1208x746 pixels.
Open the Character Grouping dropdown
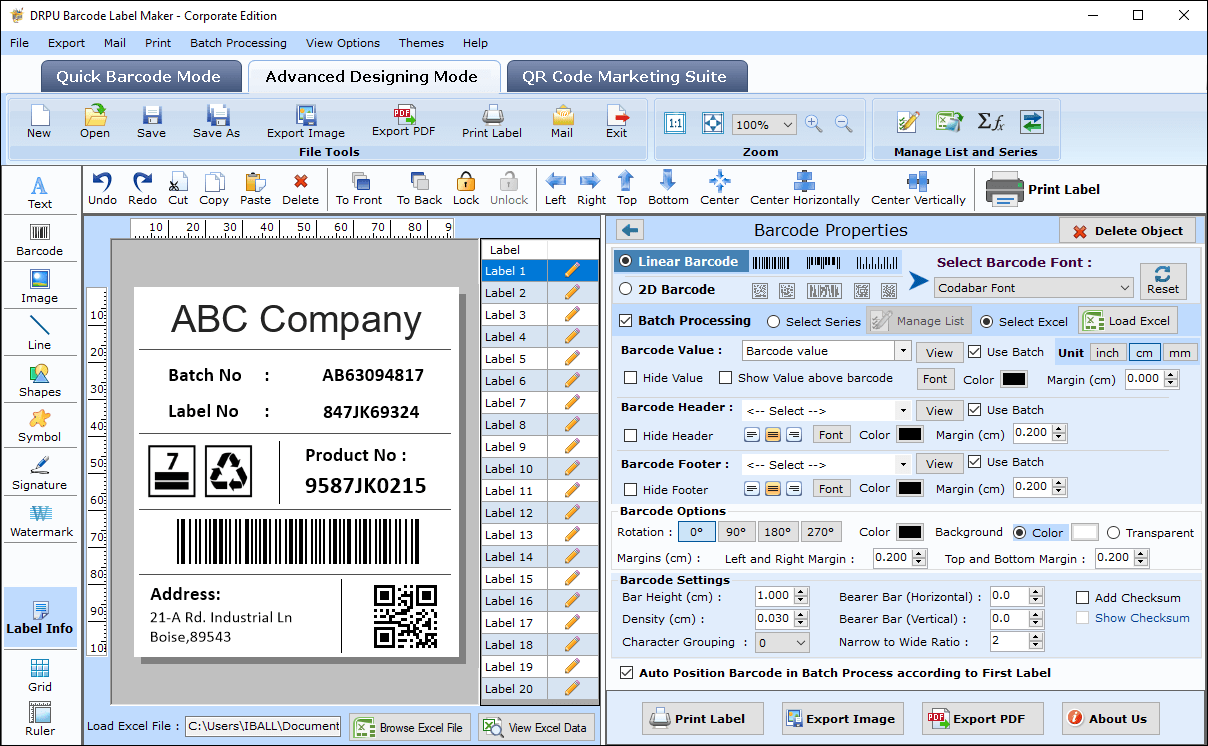pyautogui.click(x=782, y=643)
